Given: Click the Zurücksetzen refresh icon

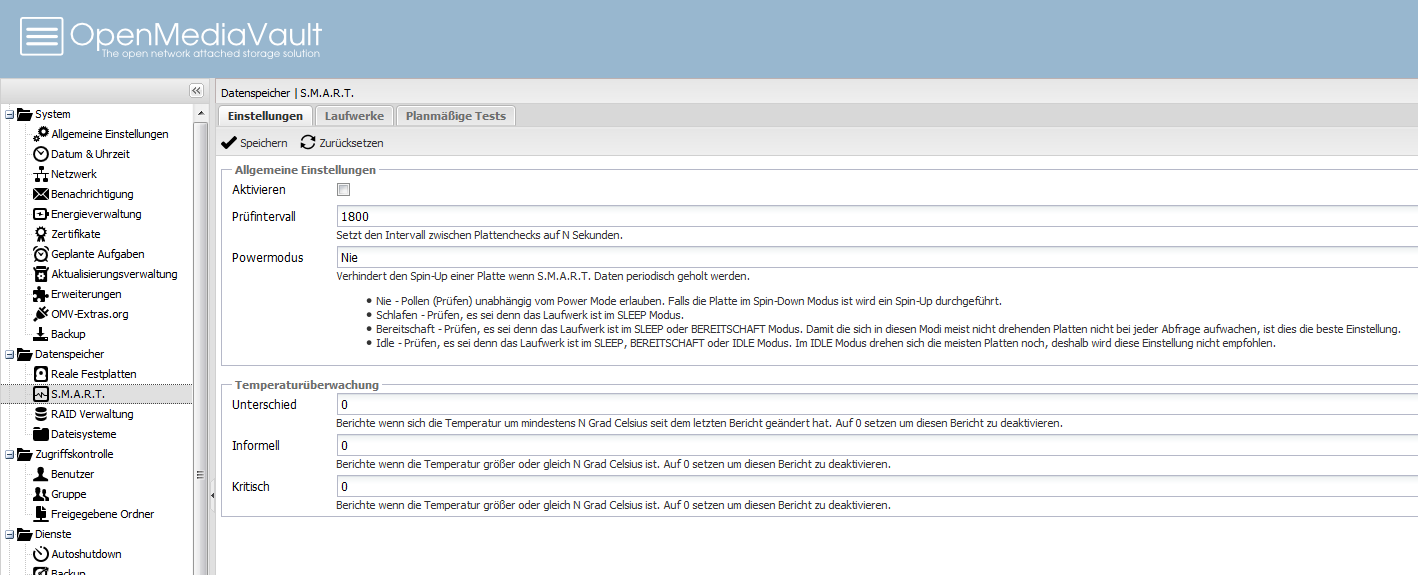Looking at the screenshot, I should tap(308, 143).
